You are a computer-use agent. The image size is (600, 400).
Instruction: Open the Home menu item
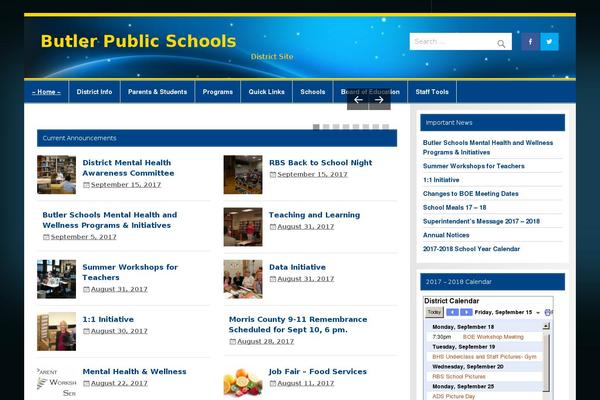(46, 92)
